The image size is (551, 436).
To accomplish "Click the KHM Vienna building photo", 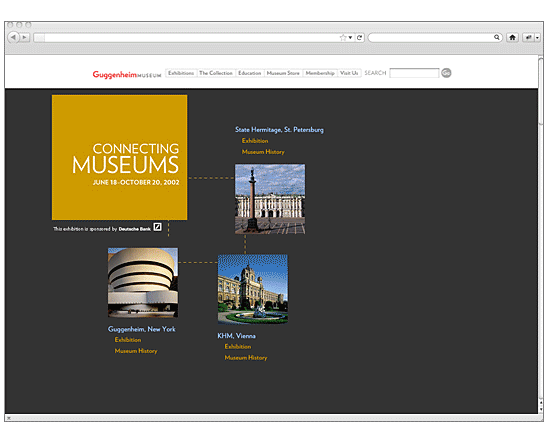I will point(253,289).
